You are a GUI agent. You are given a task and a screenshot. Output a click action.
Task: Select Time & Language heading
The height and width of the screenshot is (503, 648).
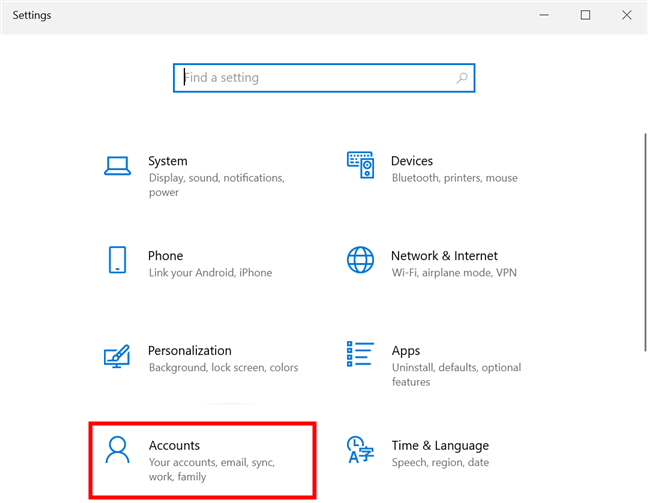pos(440,446)
